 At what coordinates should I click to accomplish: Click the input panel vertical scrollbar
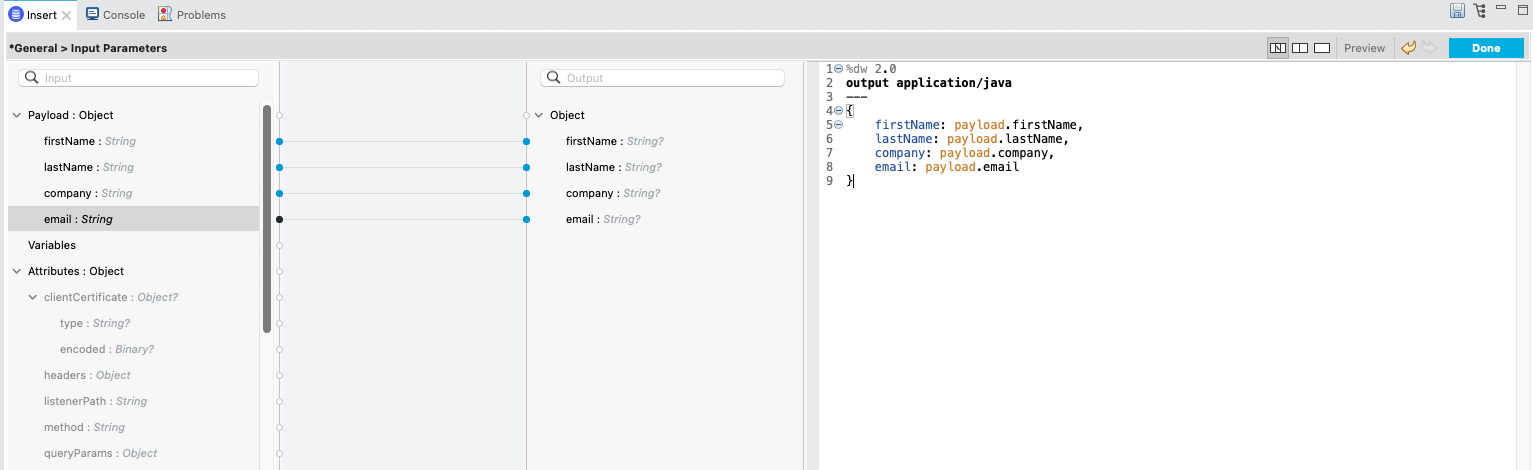266,217
